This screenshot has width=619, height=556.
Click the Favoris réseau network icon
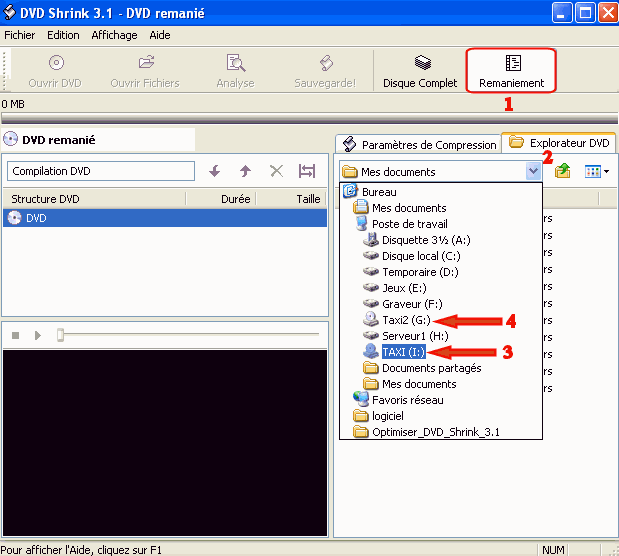(361, 399)
